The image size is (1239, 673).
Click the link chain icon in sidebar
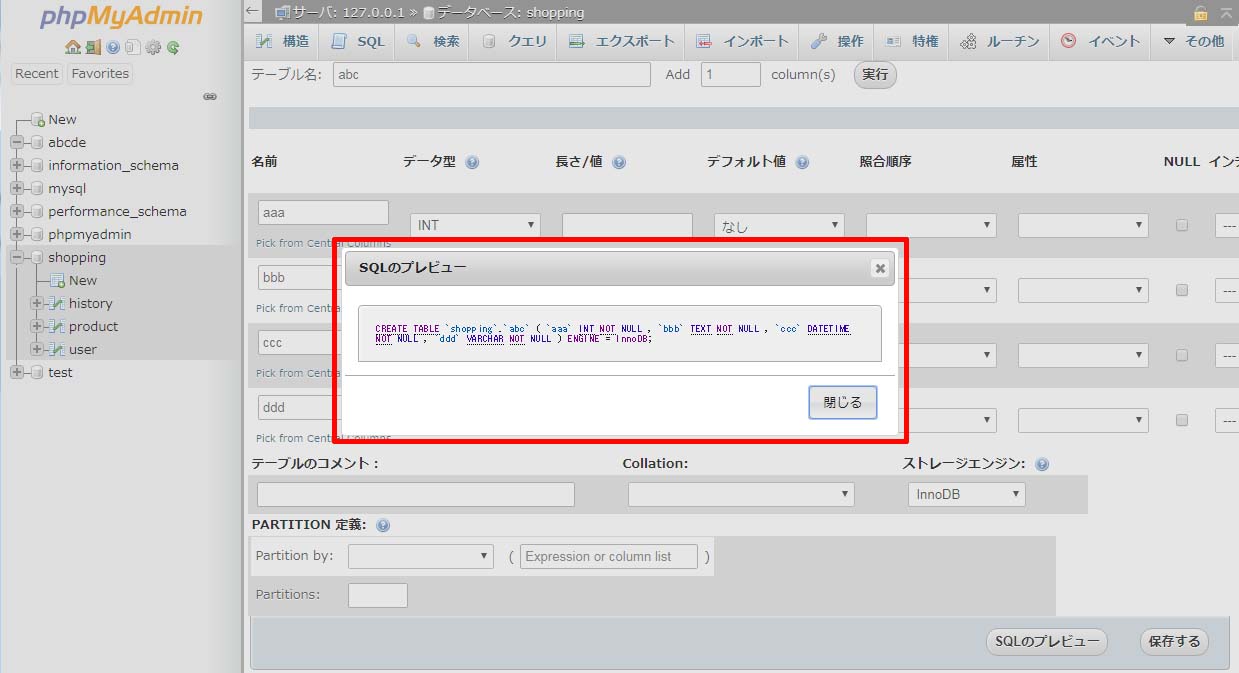tap(210, 97)
